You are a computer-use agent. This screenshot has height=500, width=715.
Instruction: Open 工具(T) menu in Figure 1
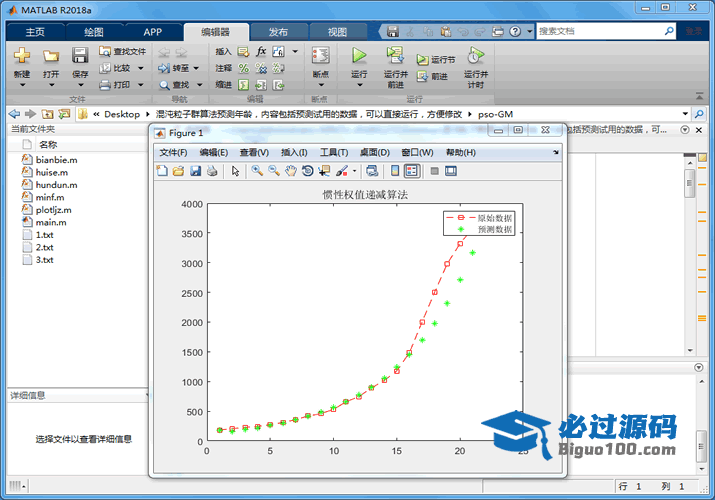pos(334,152)
